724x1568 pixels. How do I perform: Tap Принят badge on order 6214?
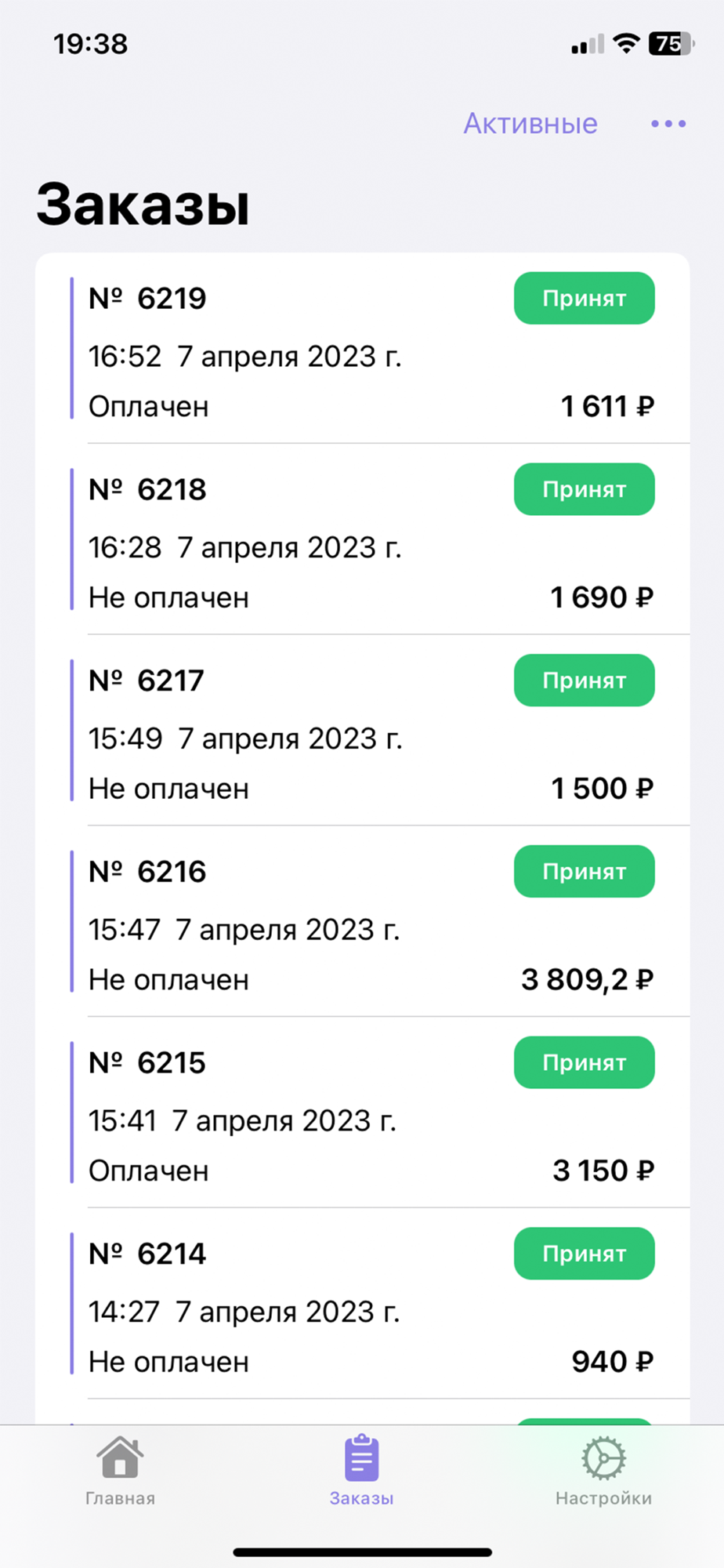pyautogui.click(x=584, y=1254)
